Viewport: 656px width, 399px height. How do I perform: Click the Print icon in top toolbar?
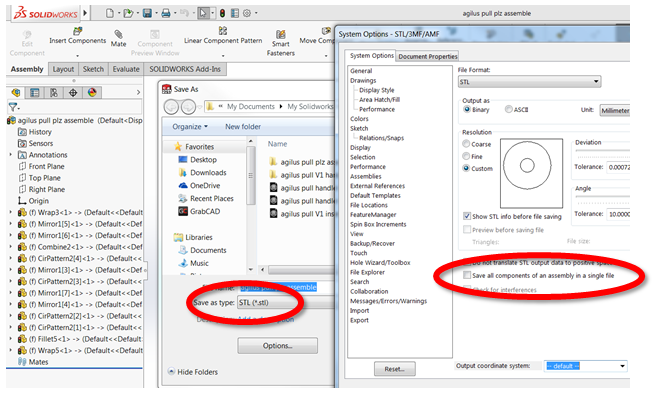click(166, 13)
